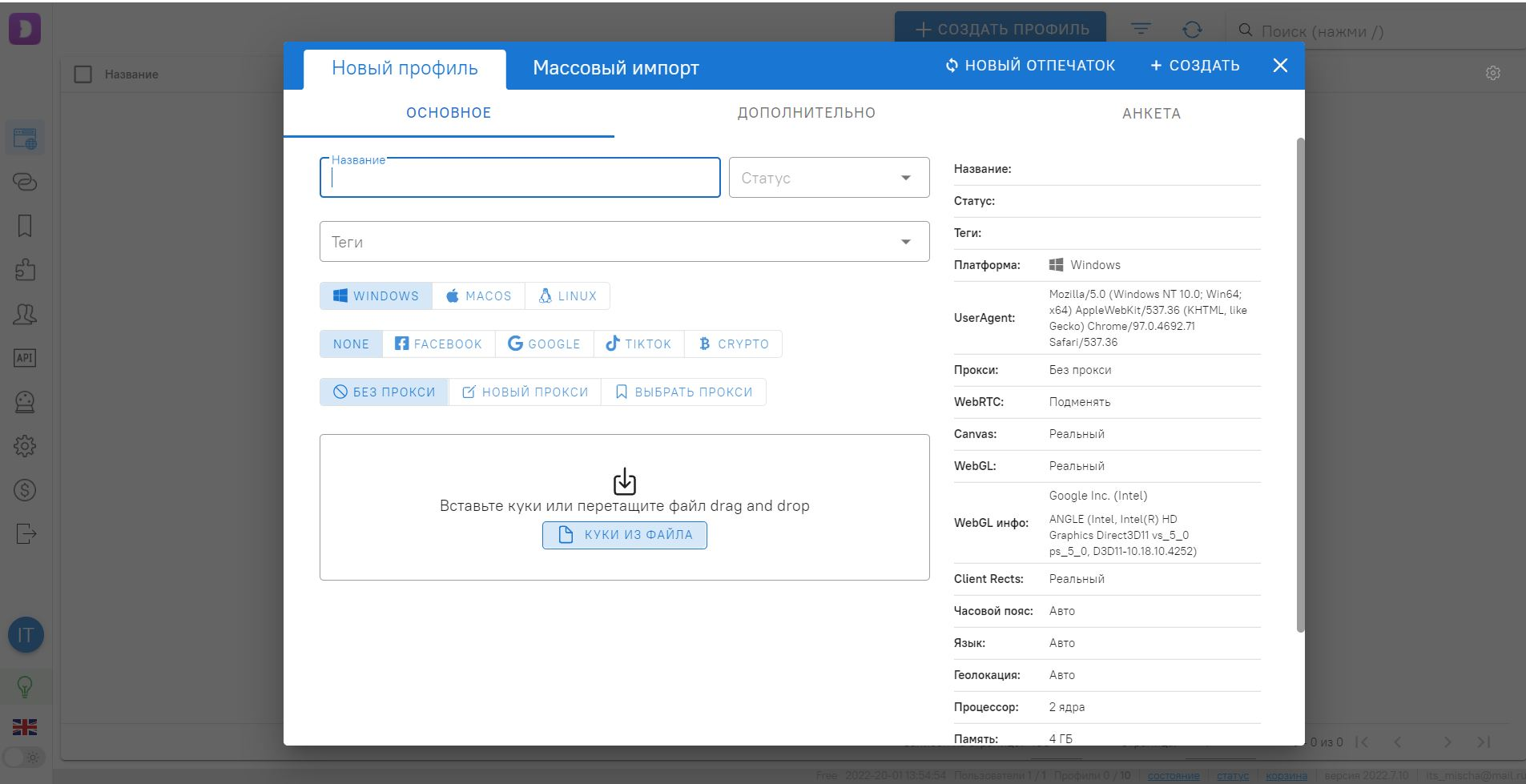1526x784 pixels.
Task: Go to previous page of table
Action: (1398, 742)
